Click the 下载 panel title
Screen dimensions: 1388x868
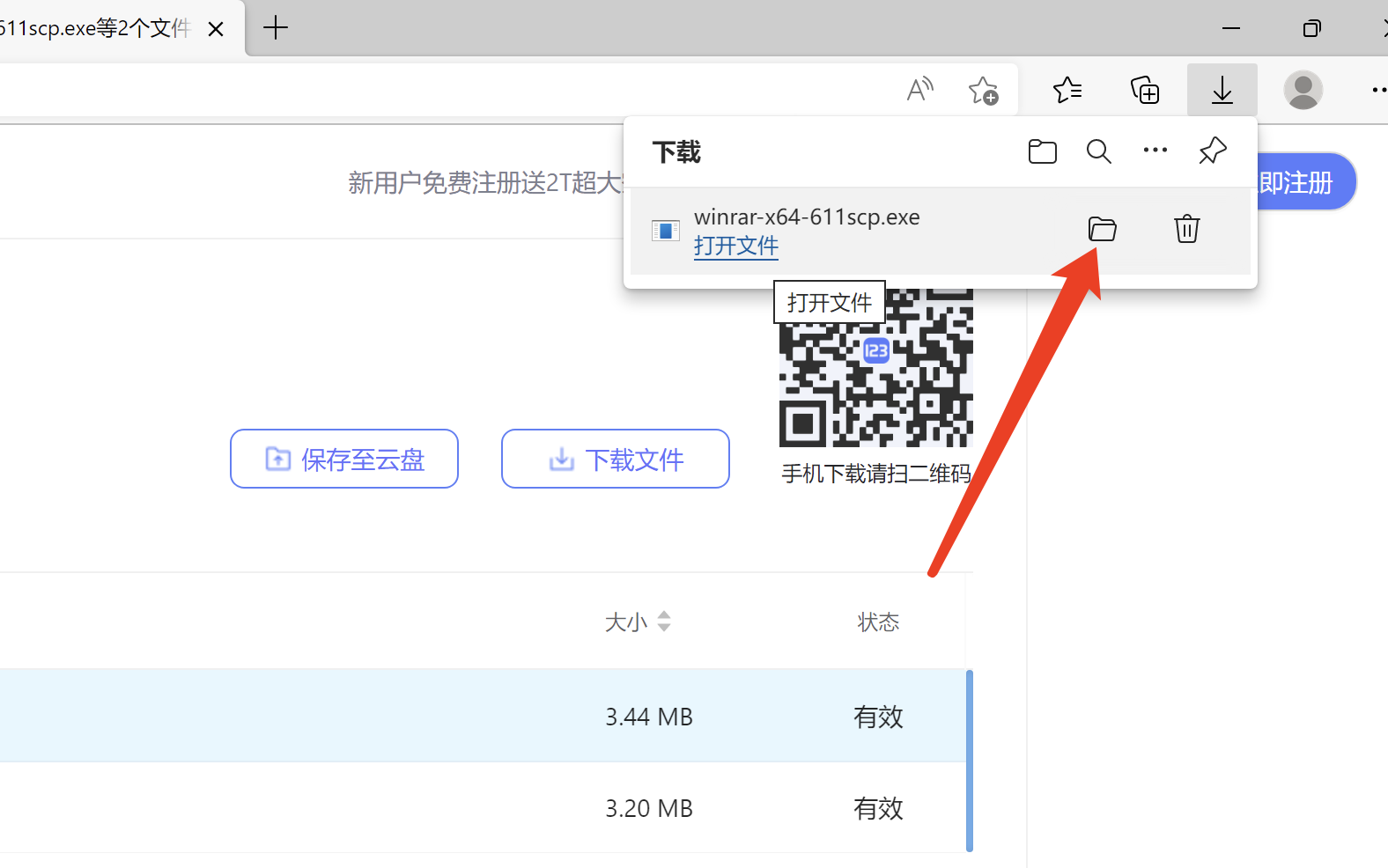click(676, 151)
